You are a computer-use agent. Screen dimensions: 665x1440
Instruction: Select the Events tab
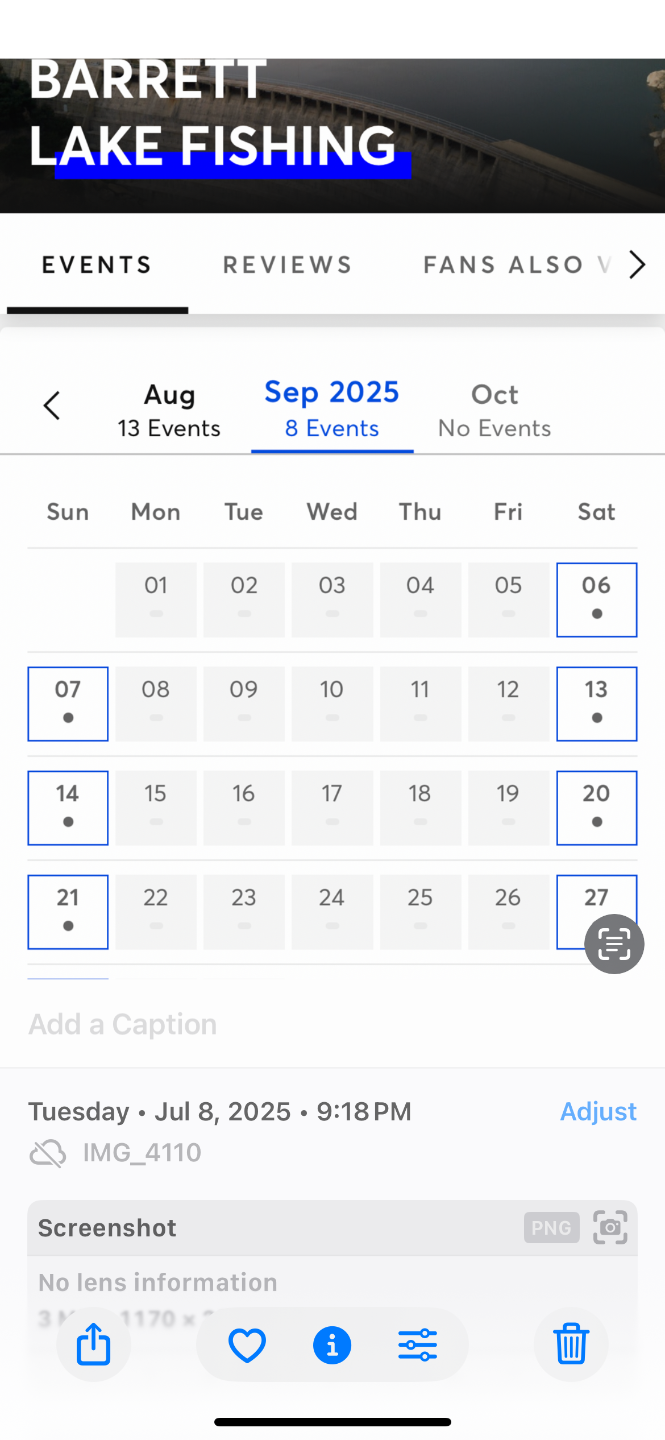(x=97, y=265)
